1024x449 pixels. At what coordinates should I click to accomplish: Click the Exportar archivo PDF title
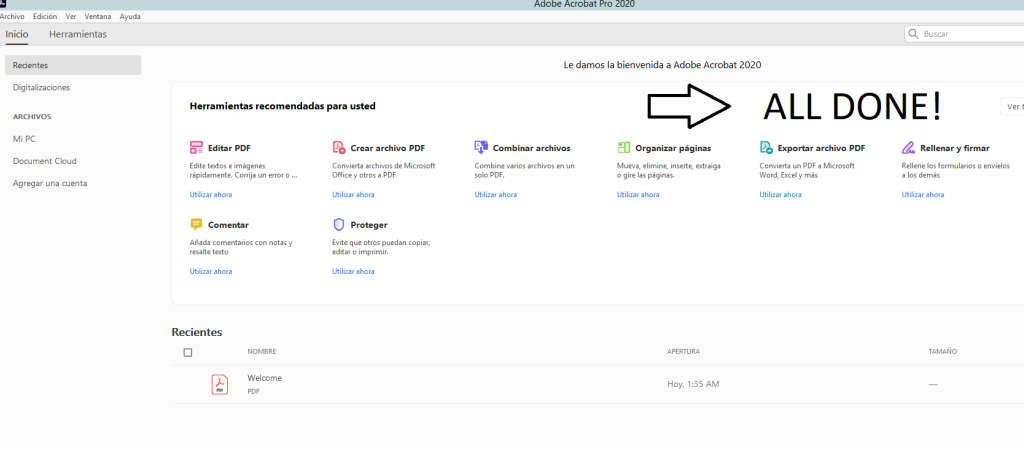[x=822, y=148]
